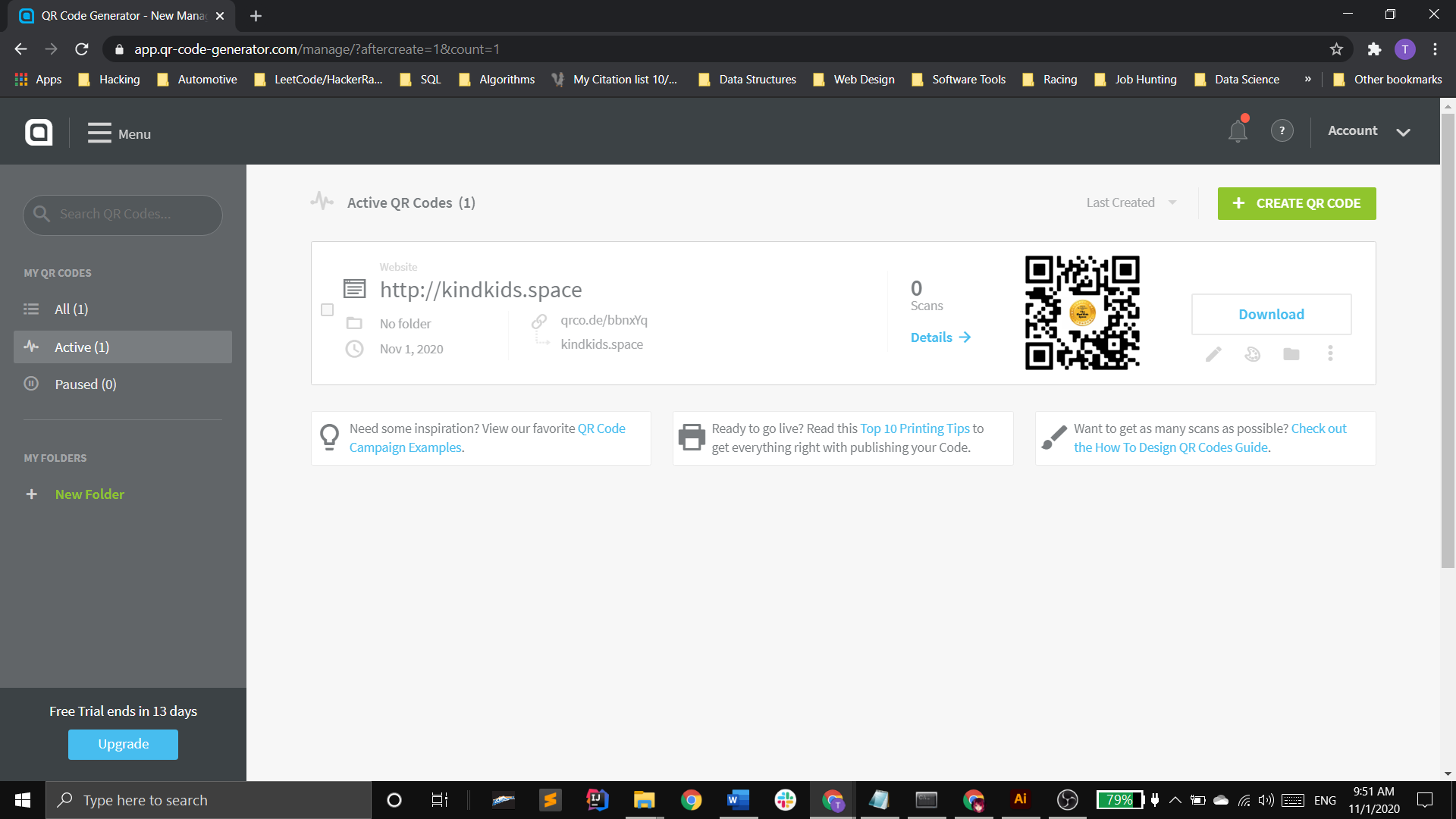Select the kindkids.space QR code checkbox
The width and height of the screenshot is (1456, 819).
pyautogui.click(x=327, y=310)
